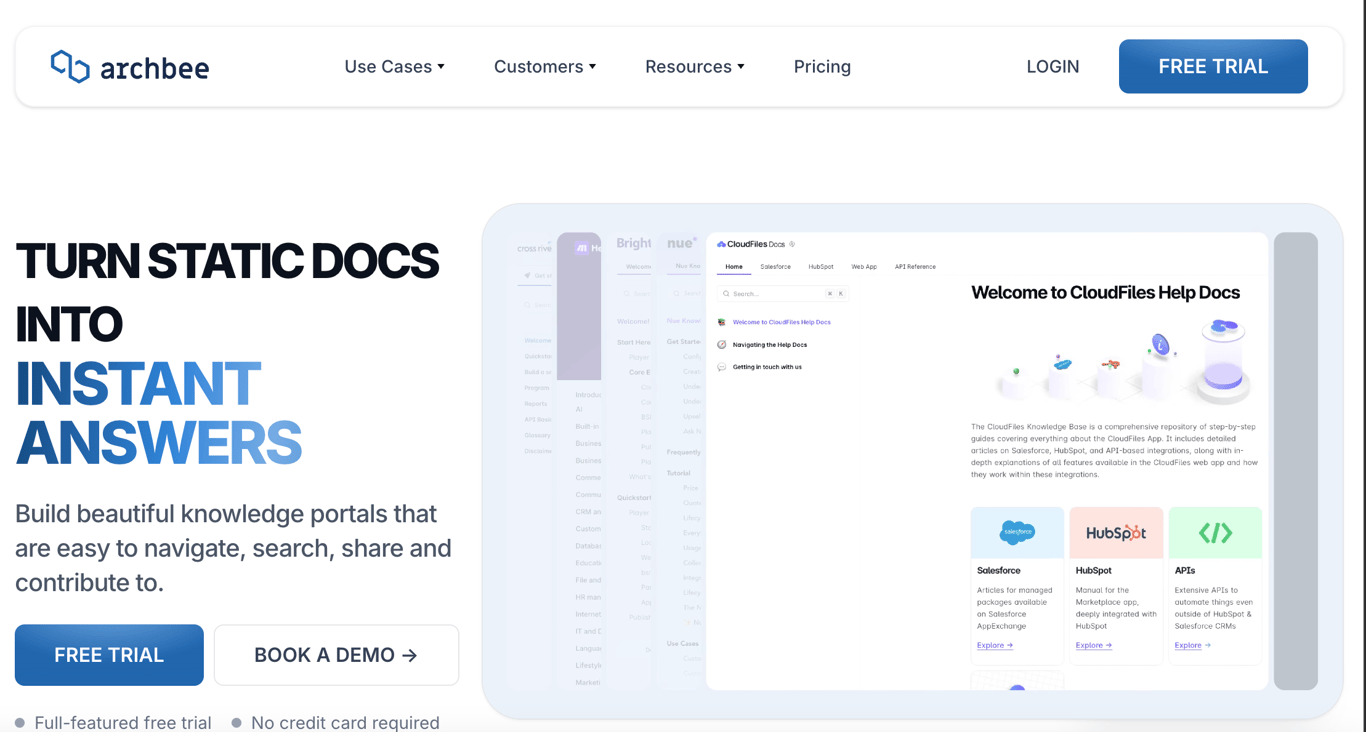Click the 'TURN STATIC DOCS' headline text
The height and width of the screenshot is (732, 1366).
[x=227, y=261]
